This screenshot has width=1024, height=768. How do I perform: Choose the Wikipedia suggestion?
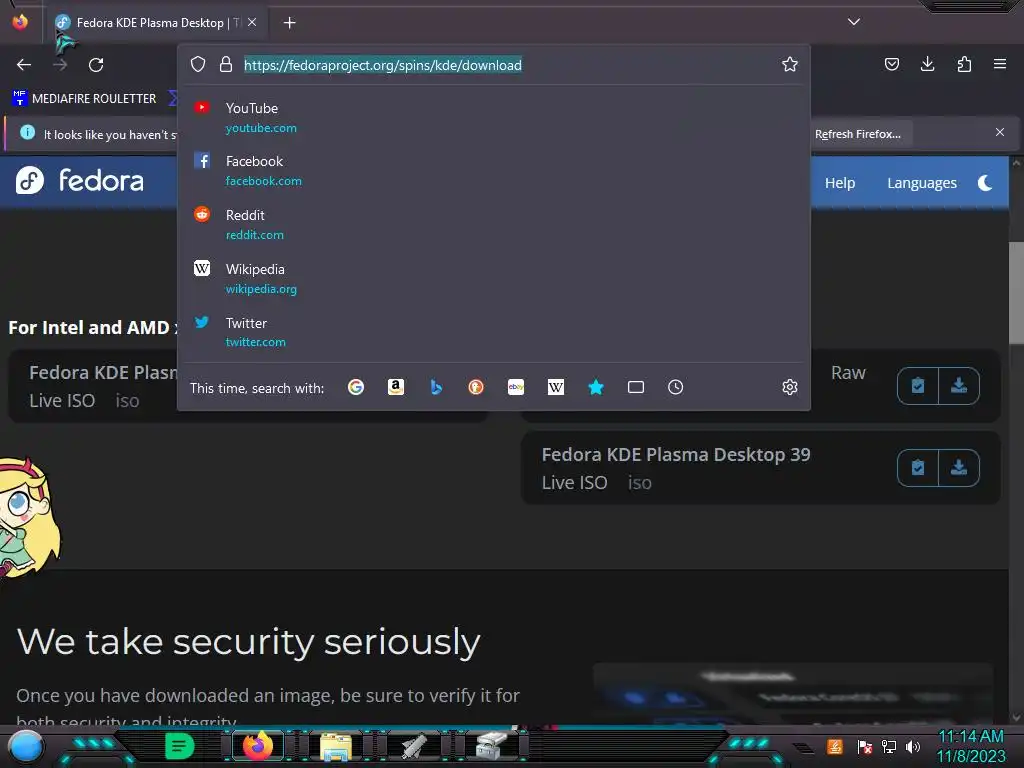pyautogui.click(x=494, y=278)
